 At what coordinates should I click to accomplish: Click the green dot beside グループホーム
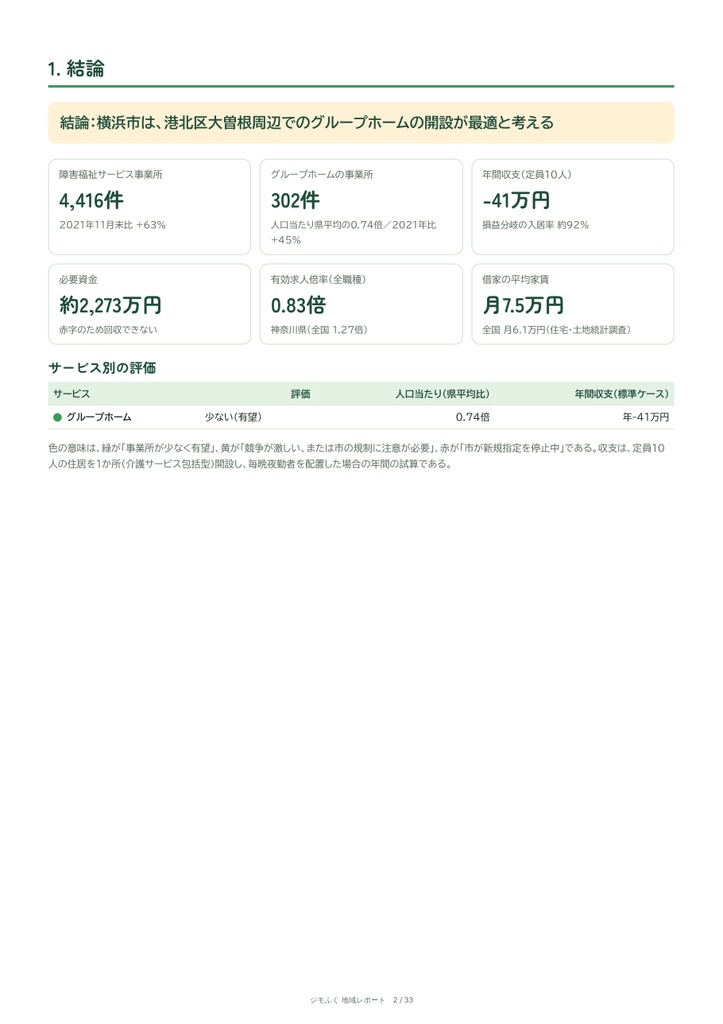tap(57, 417)
